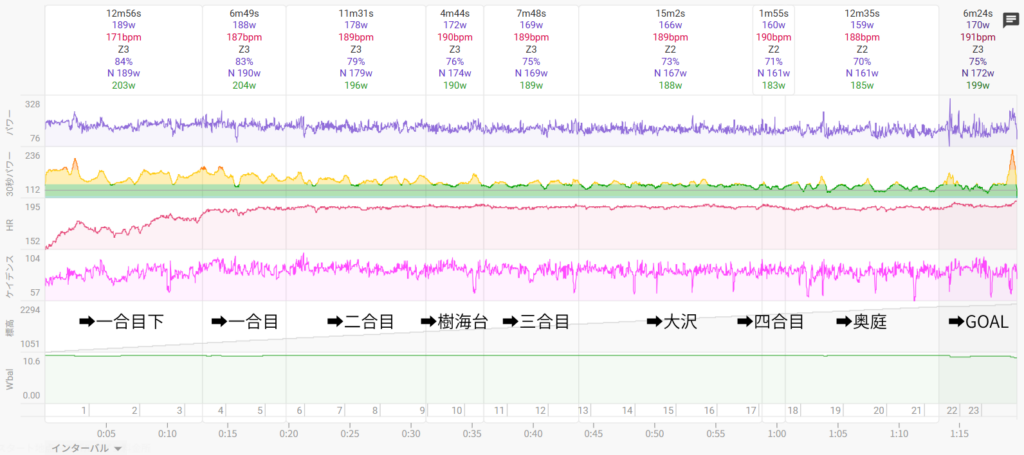Click the 11m31s segment duration header
The image size is (1024, 455).
[x=356, y=13]
